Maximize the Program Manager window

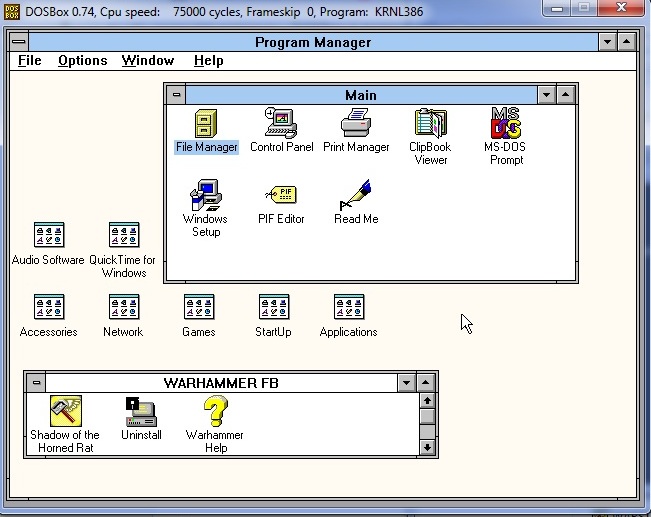coord(626,42)
